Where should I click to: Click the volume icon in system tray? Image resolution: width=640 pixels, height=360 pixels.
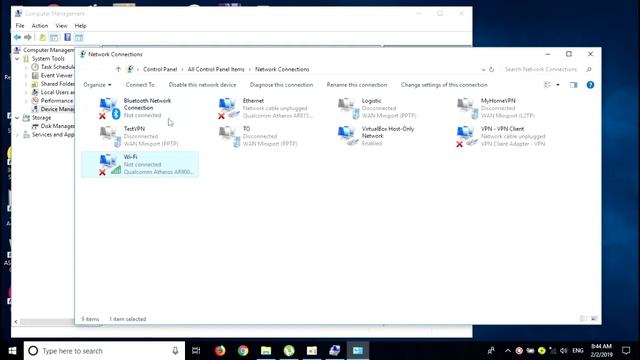[x=564, y=351]
